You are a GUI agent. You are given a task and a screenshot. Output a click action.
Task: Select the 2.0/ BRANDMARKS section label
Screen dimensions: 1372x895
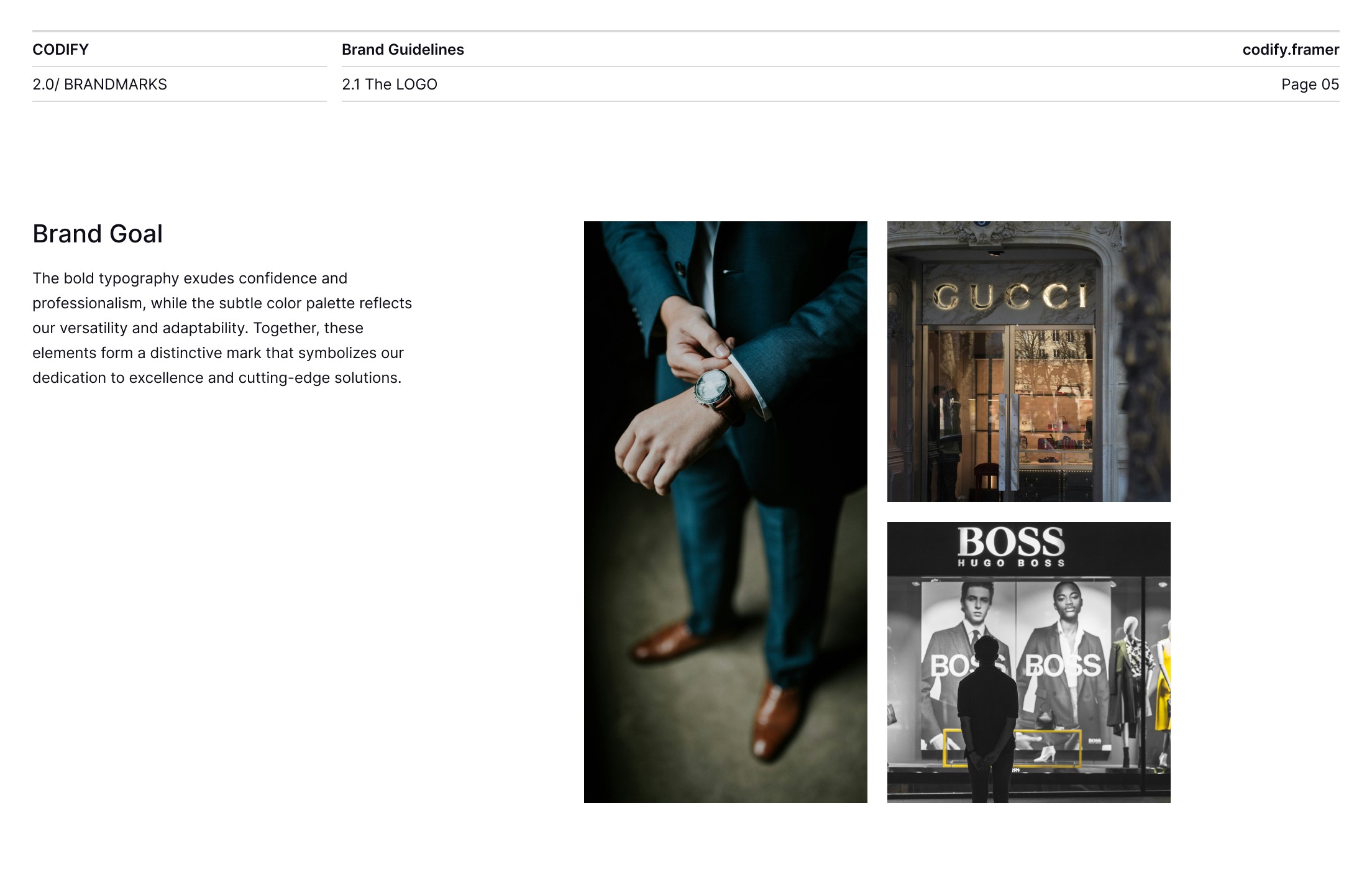[99, 85]
